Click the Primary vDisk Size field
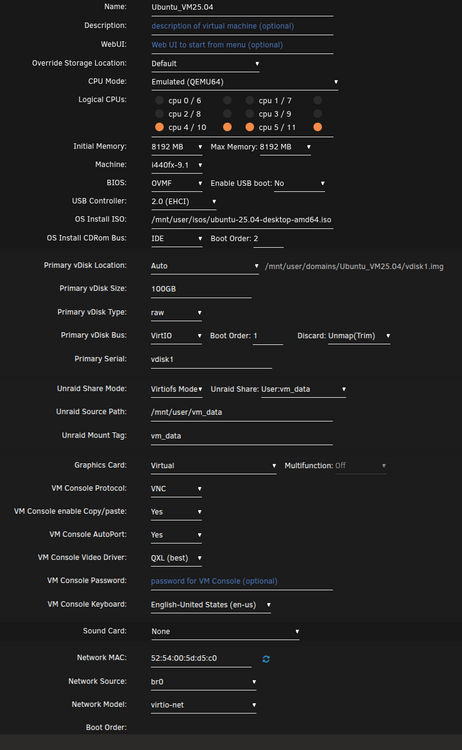 201,289
